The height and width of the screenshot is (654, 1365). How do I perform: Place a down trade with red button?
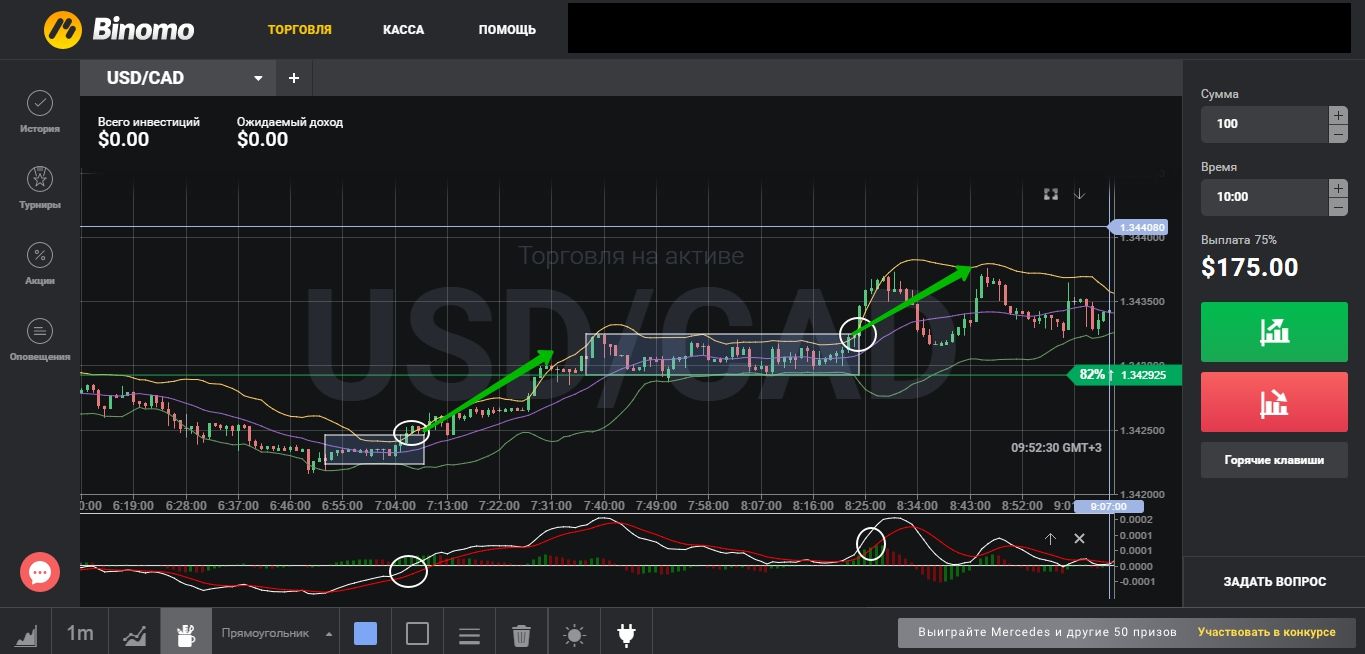[x=1274, y=402]
